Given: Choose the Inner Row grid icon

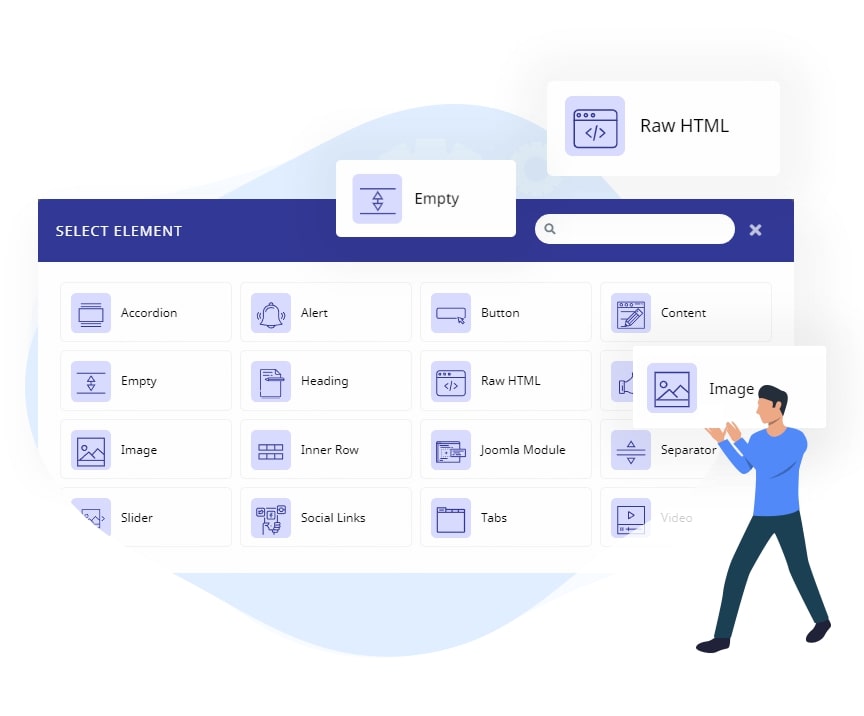Looking at the screenshot, I should (x=271, y=450).
